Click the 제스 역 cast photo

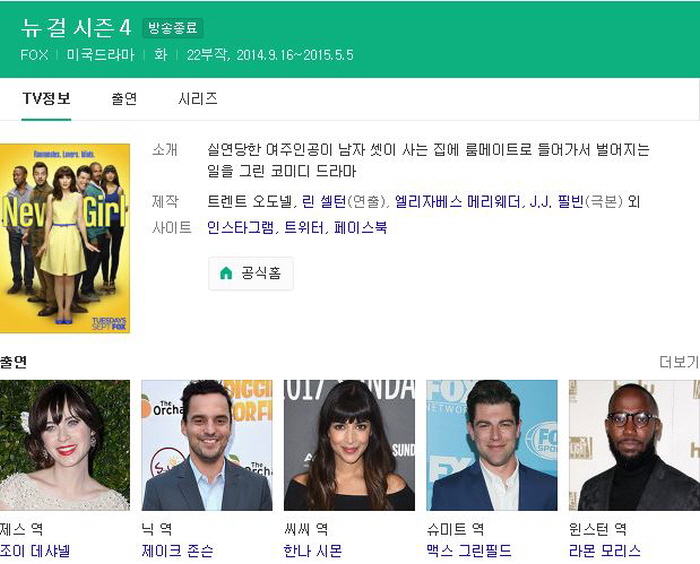(65, 445)
